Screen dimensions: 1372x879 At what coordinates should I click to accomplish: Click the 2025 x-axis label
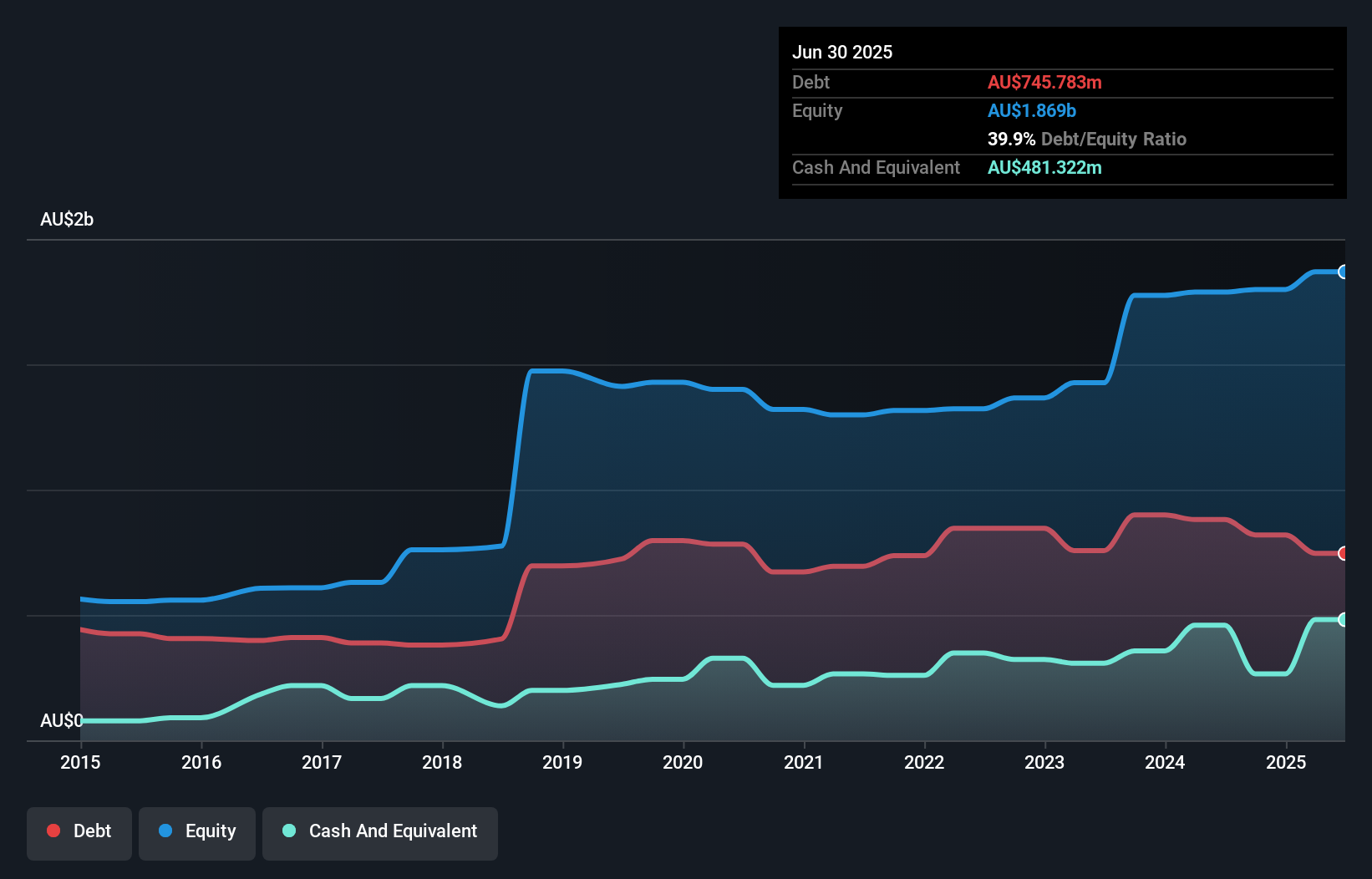point(1286,762)
